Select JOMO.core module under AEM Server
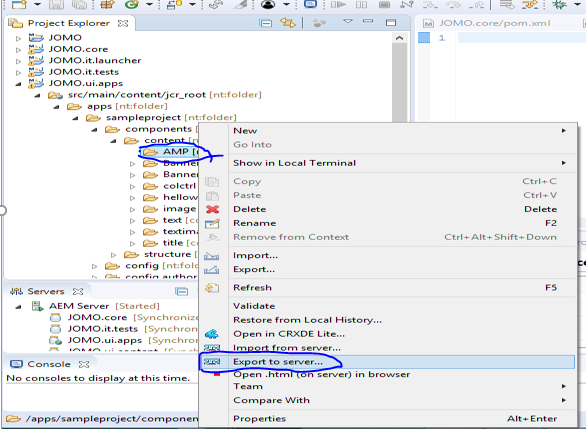The image size is (586, 429). point(97,317)
